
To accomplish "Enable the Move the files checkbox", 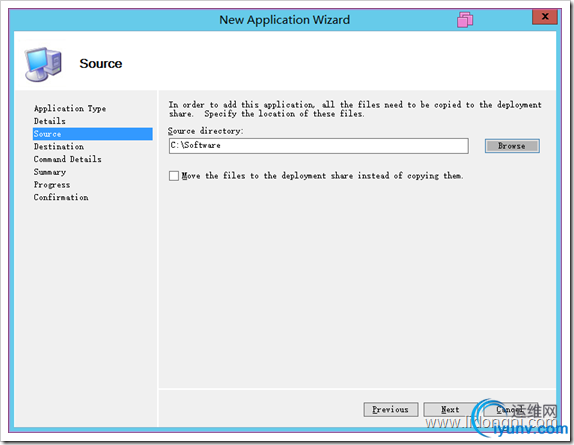I will (174, 176).
